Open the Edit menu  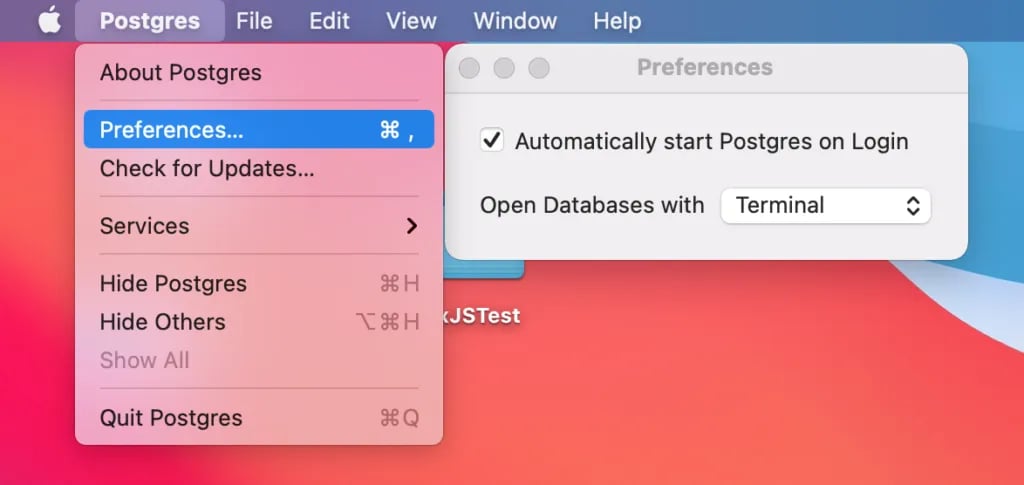pos(329,20)
